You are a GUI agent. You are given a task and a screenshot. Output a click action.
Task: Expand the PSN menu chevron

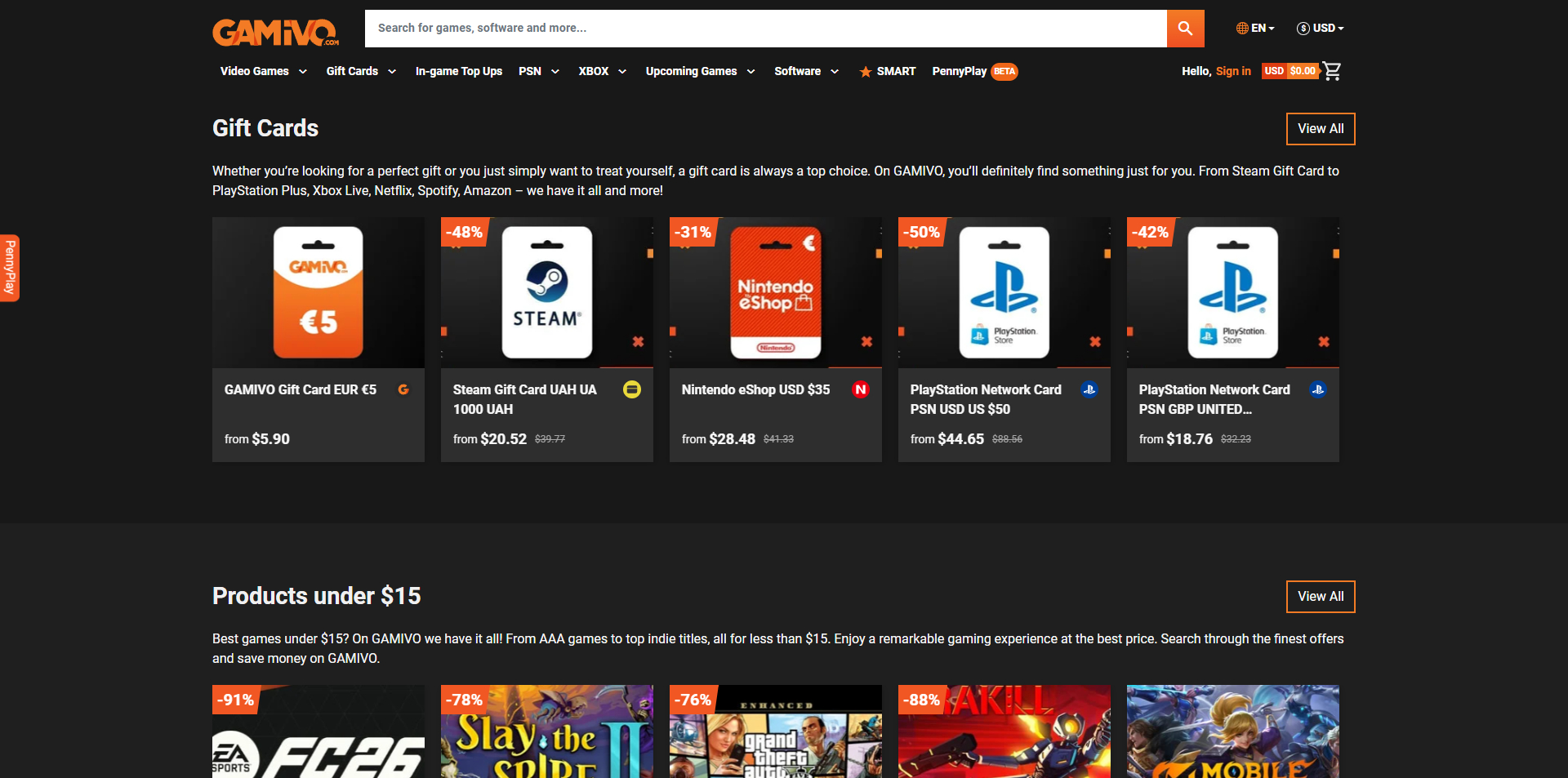(x=555, y=72)
